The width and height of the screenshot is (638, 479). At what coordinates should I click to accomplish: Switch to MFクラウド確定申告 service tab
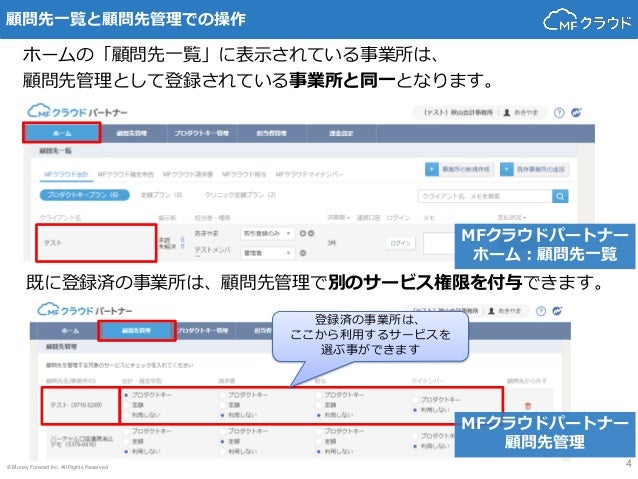[125, 175]
